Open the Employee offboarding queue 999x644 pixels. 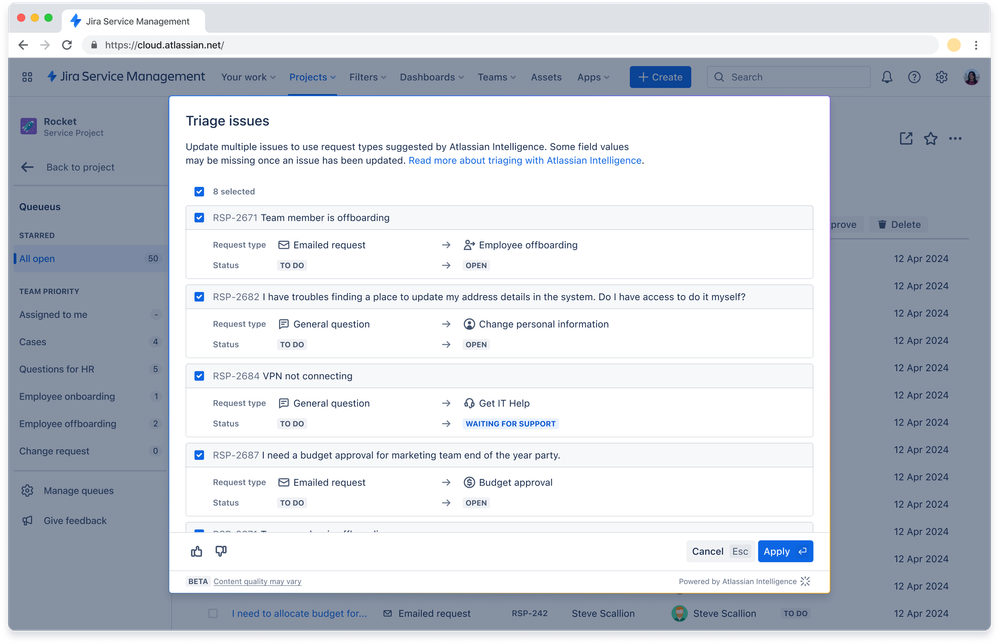(x=89, y=424)
